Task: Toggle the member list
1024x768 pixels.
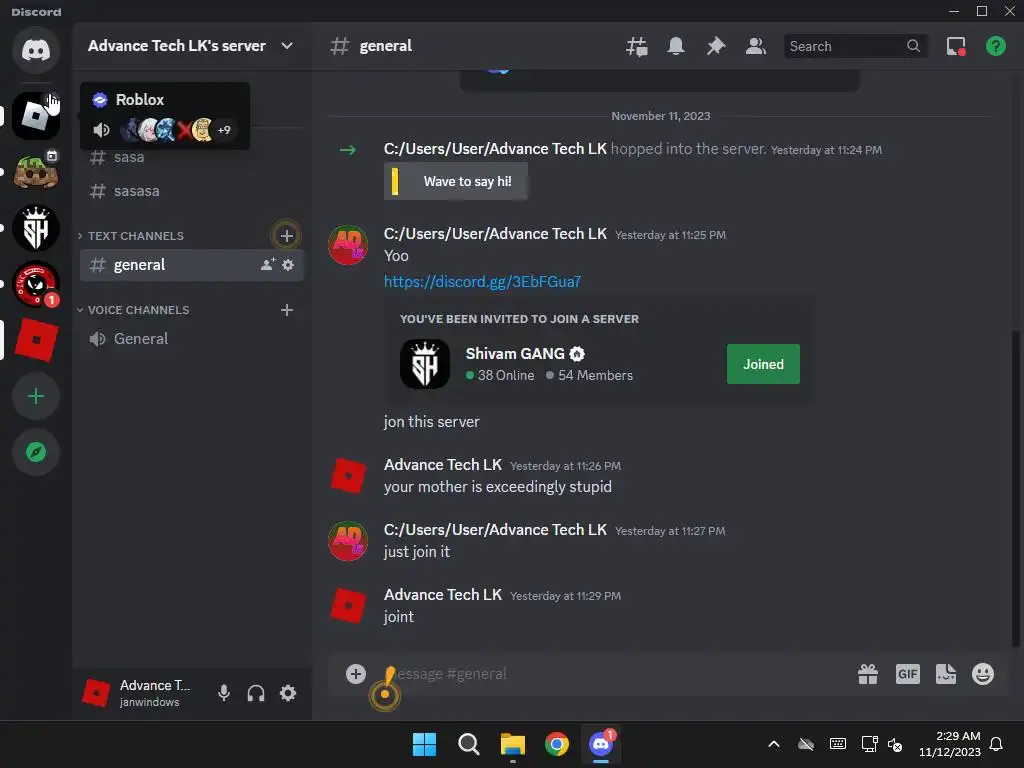Action: click(756, 46)
